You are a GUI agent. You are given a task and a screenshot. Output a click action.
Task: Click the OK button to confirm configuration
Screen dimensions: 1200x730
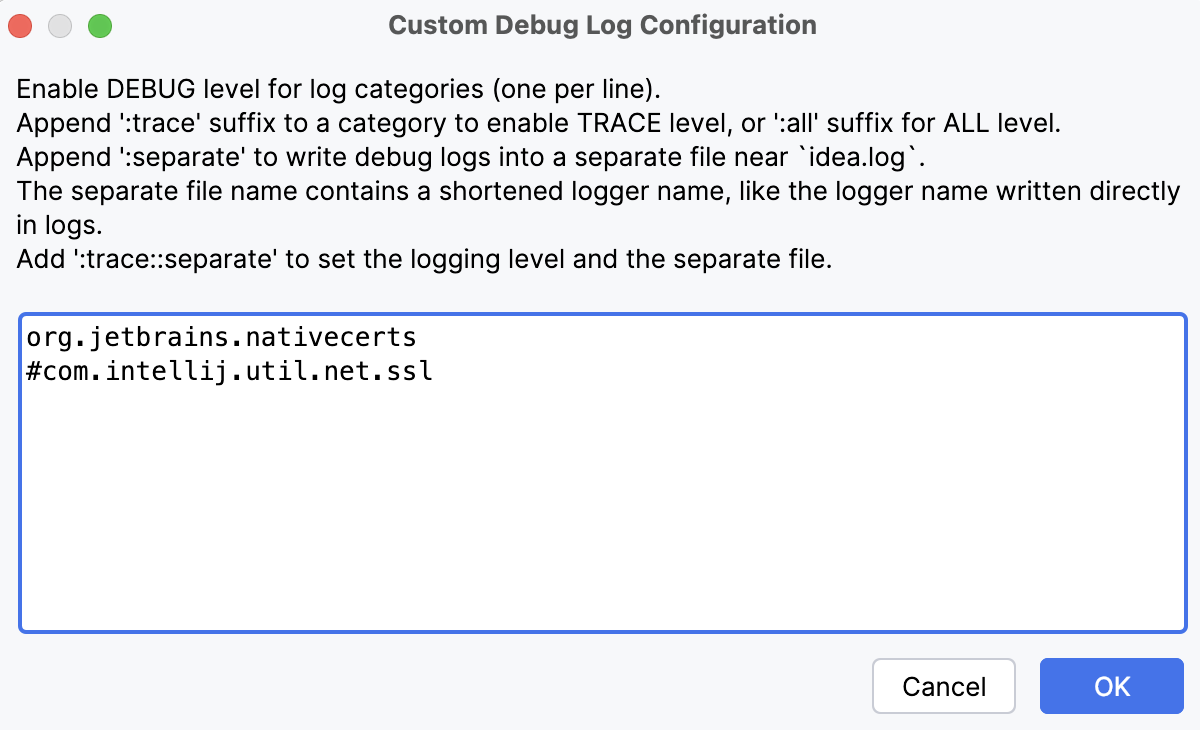pos(1111,686)
